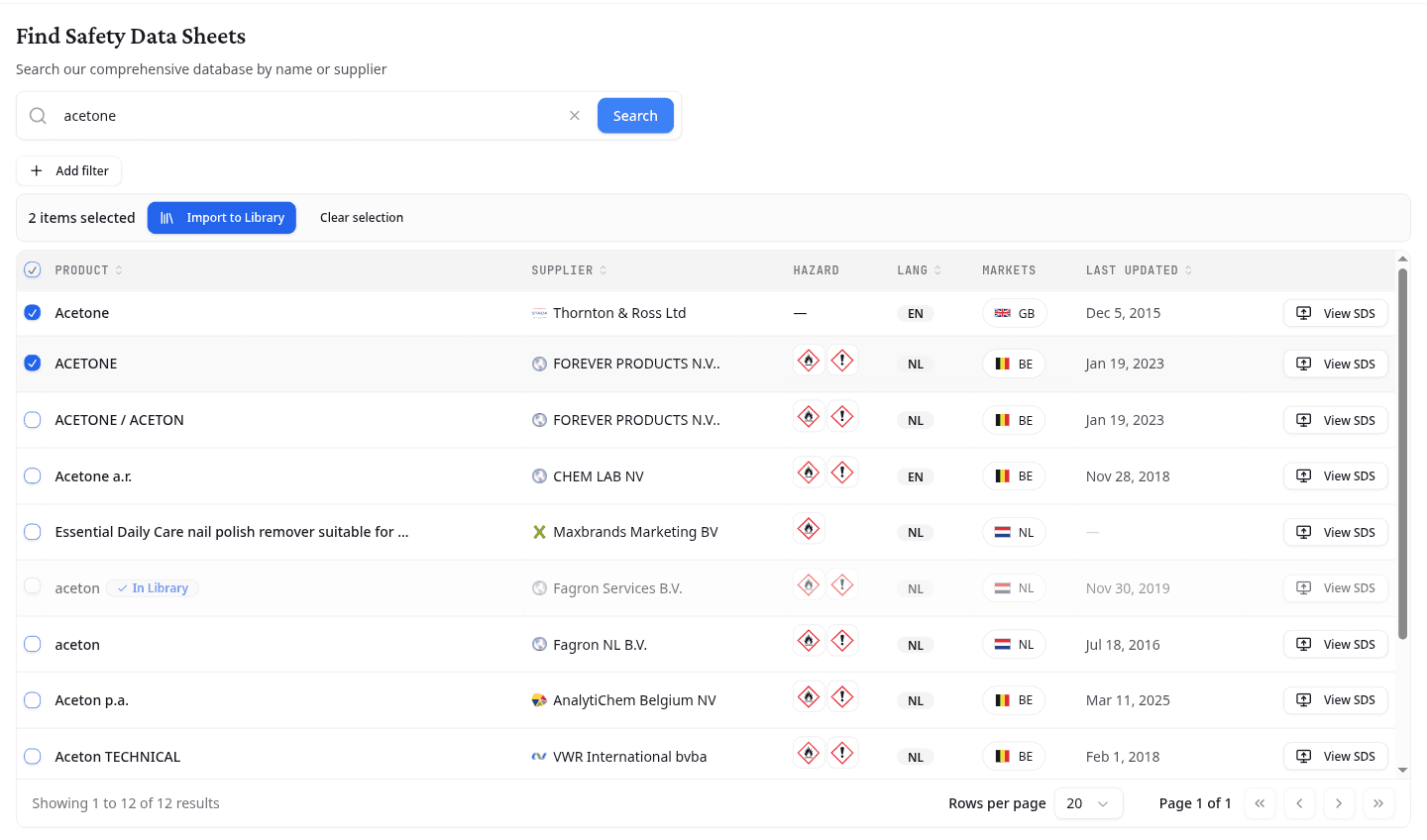Sort by the LANG column

pos(920,270)
